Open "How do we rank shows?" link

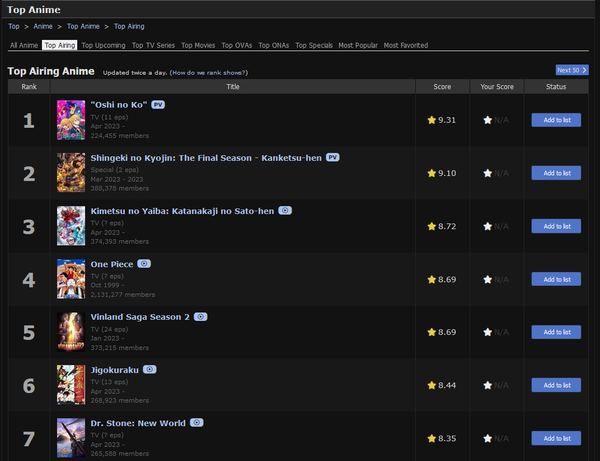click(209, 73)
